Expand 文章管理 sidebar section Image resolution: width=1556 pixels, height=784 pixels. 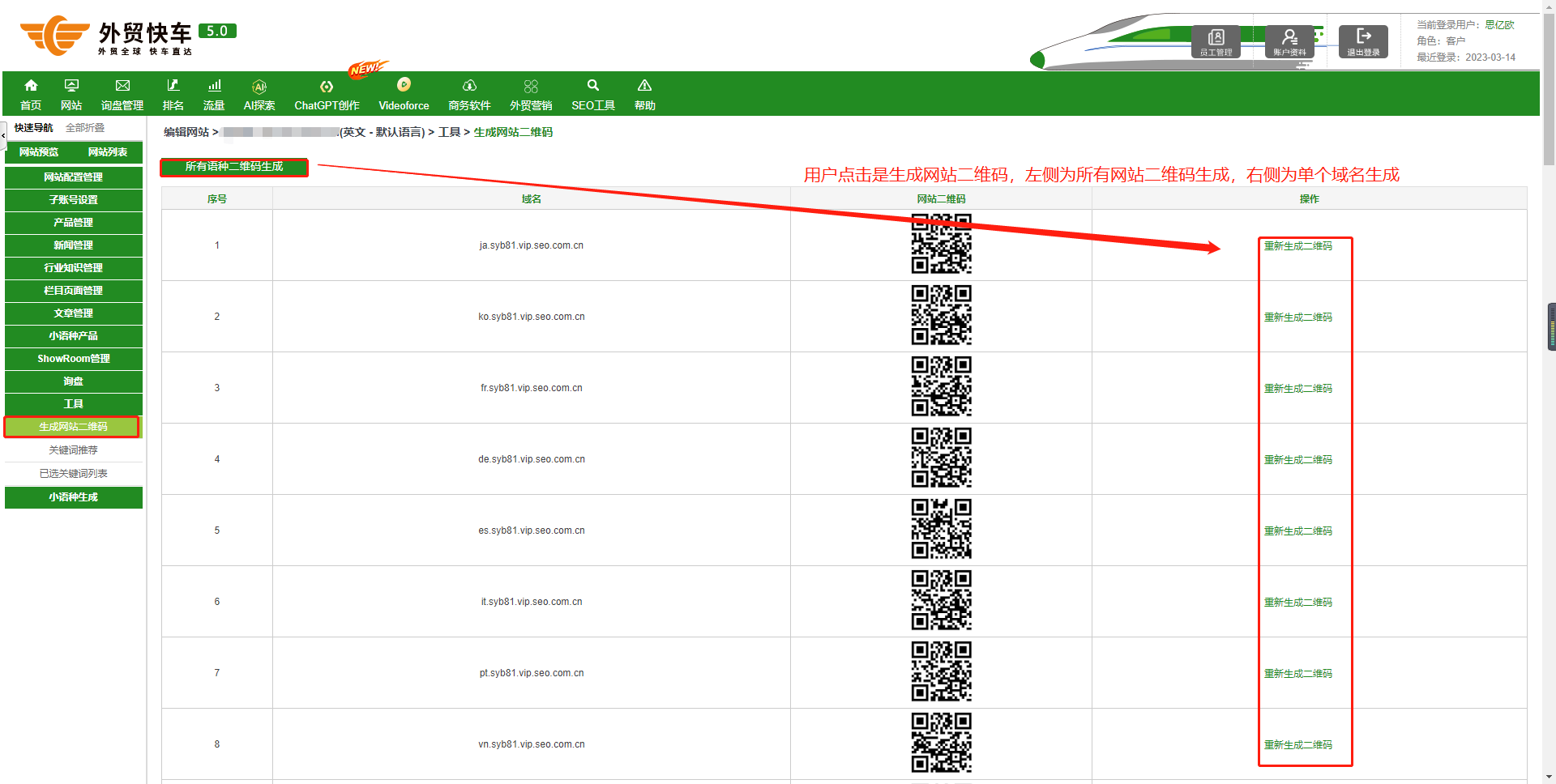pos(74,313)
